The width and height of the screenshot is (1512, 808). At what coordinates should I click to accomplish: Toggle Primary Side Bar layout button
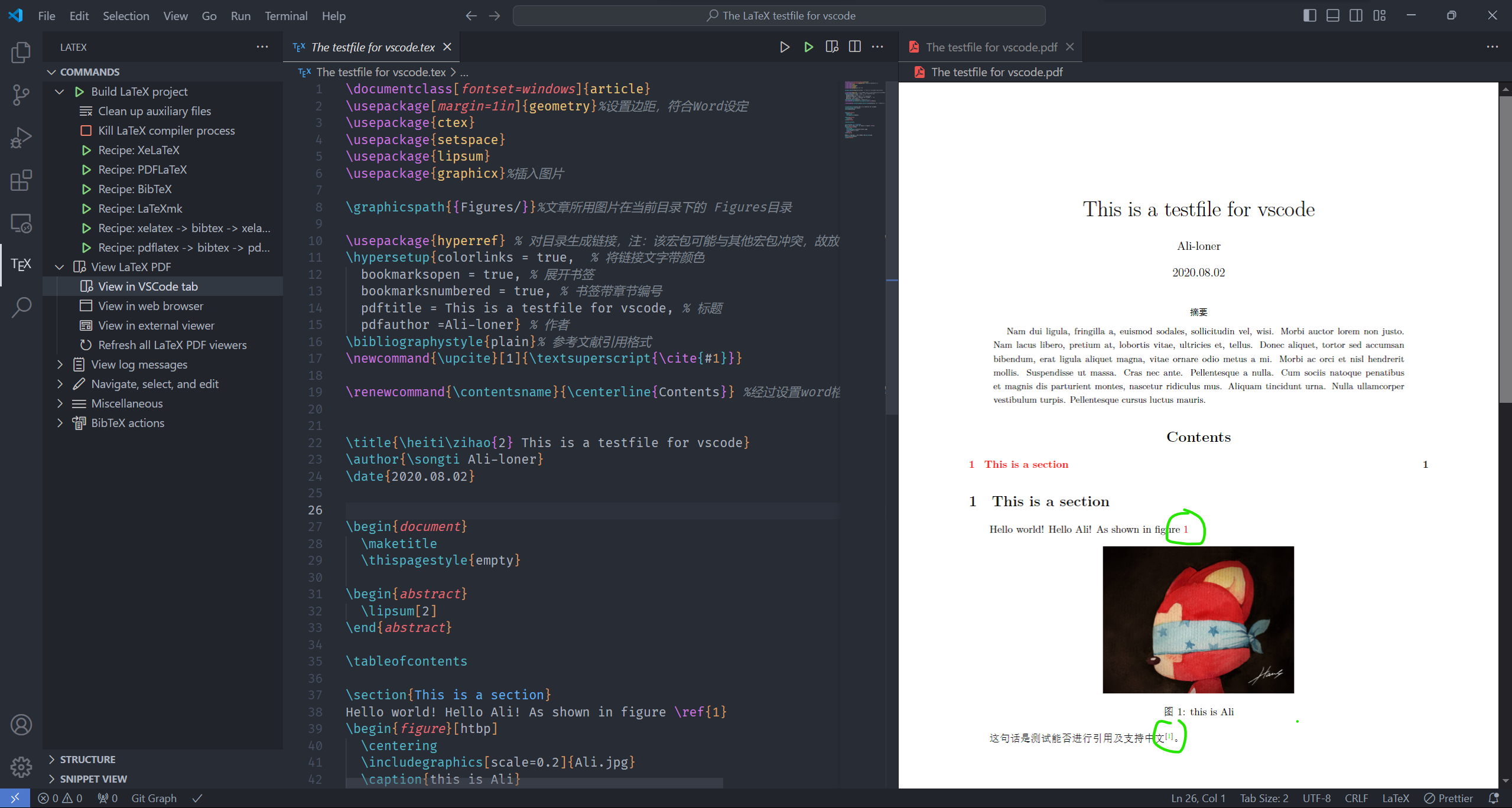pyautogui.click(x=1309, y=16)
